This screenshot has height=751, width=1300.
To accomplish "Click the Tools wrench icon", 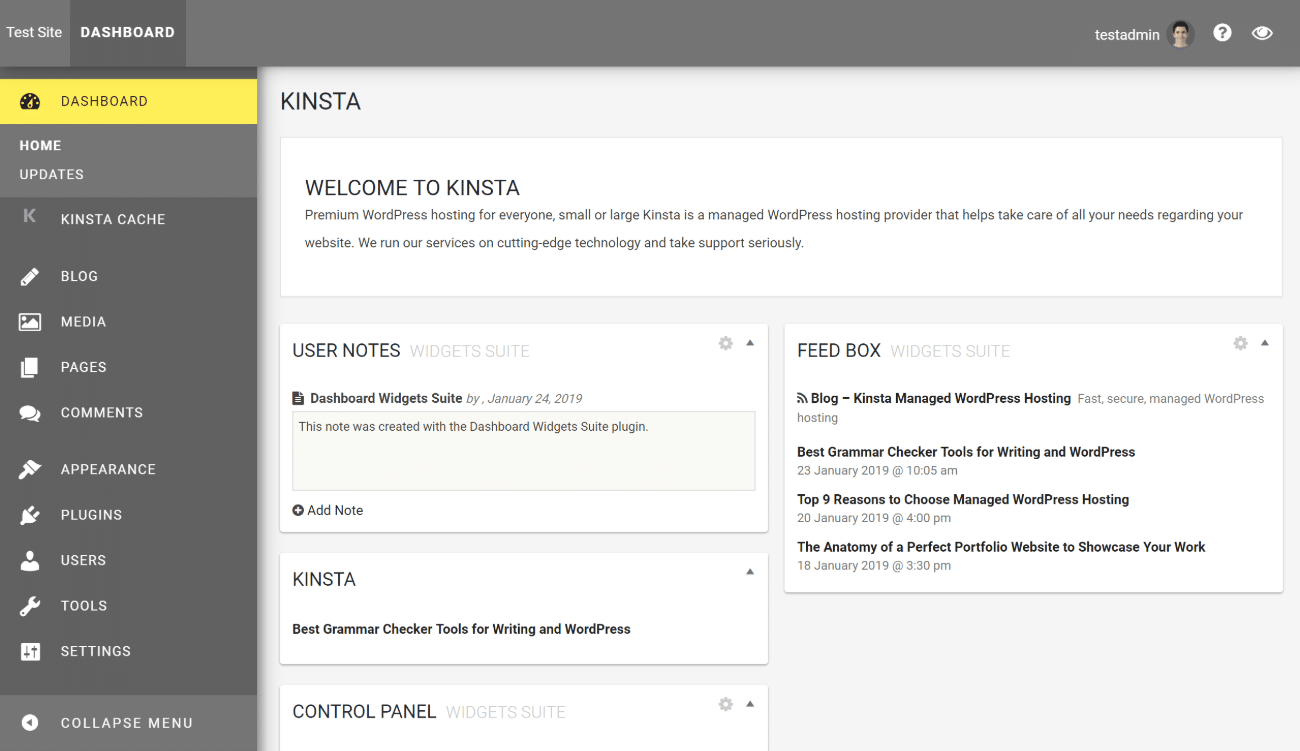I will [29, 605].
